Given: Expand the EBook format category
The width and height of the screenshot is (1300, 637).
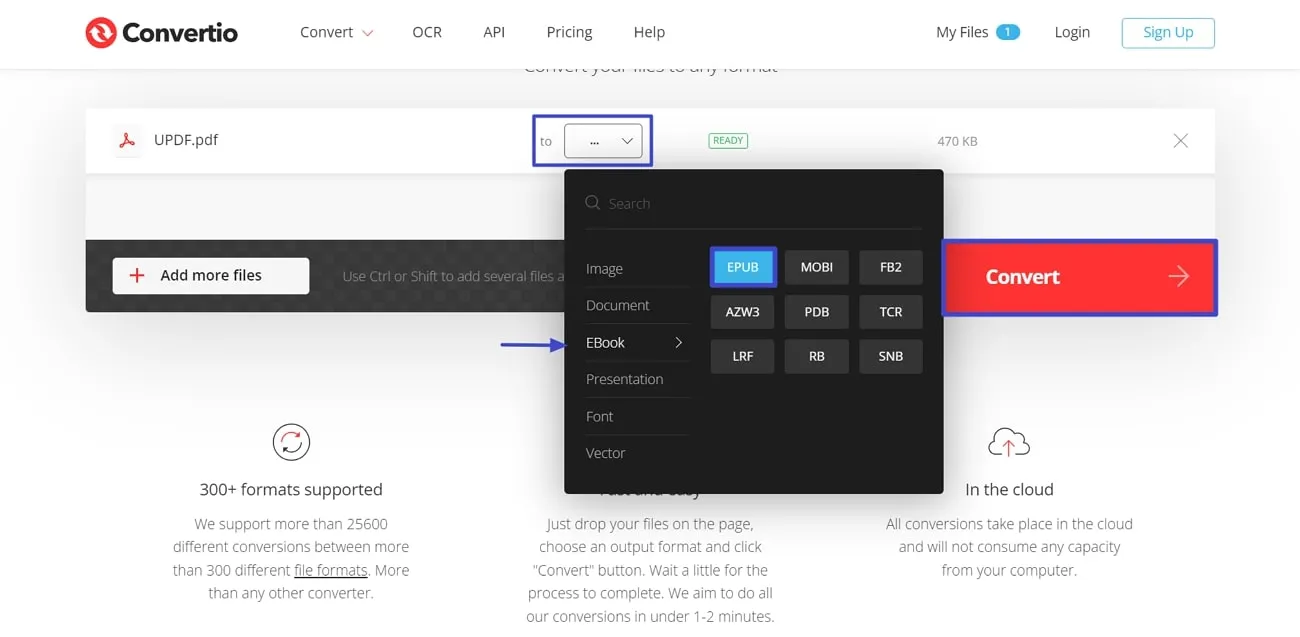Looking at the screenshot, I should 605,342.
